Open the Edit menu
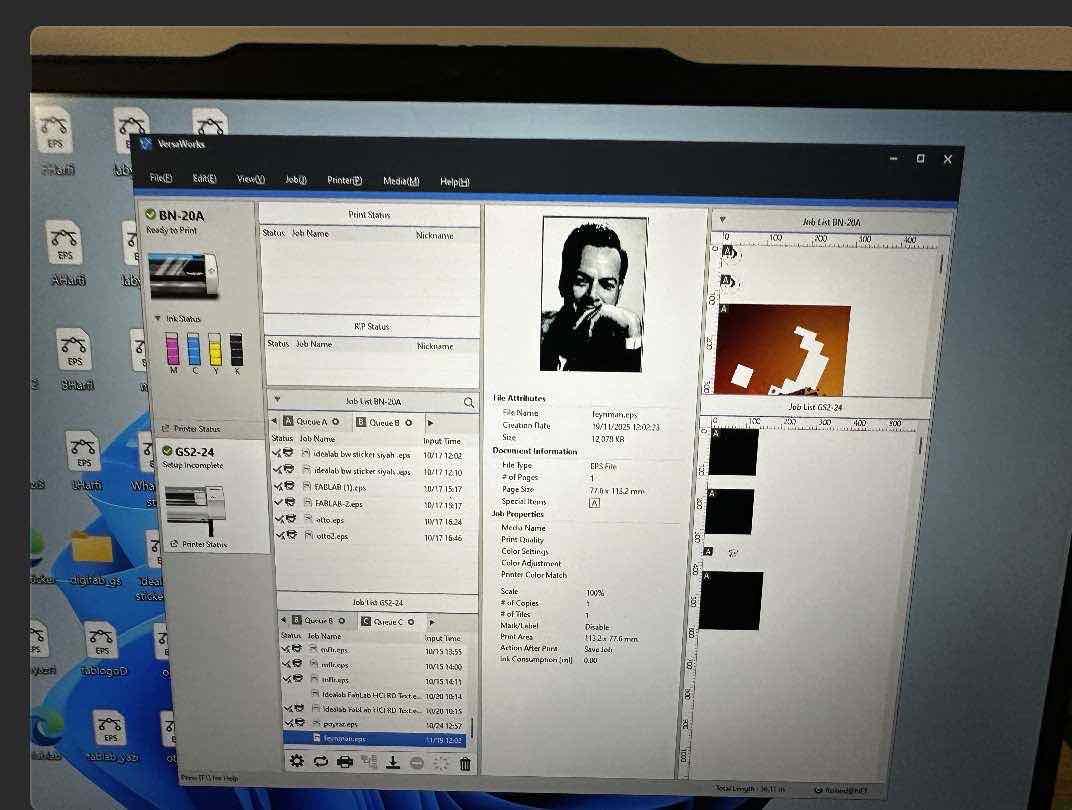Image resolution: width=1072 pixels, height=810 pixels. tap(204, 178)
